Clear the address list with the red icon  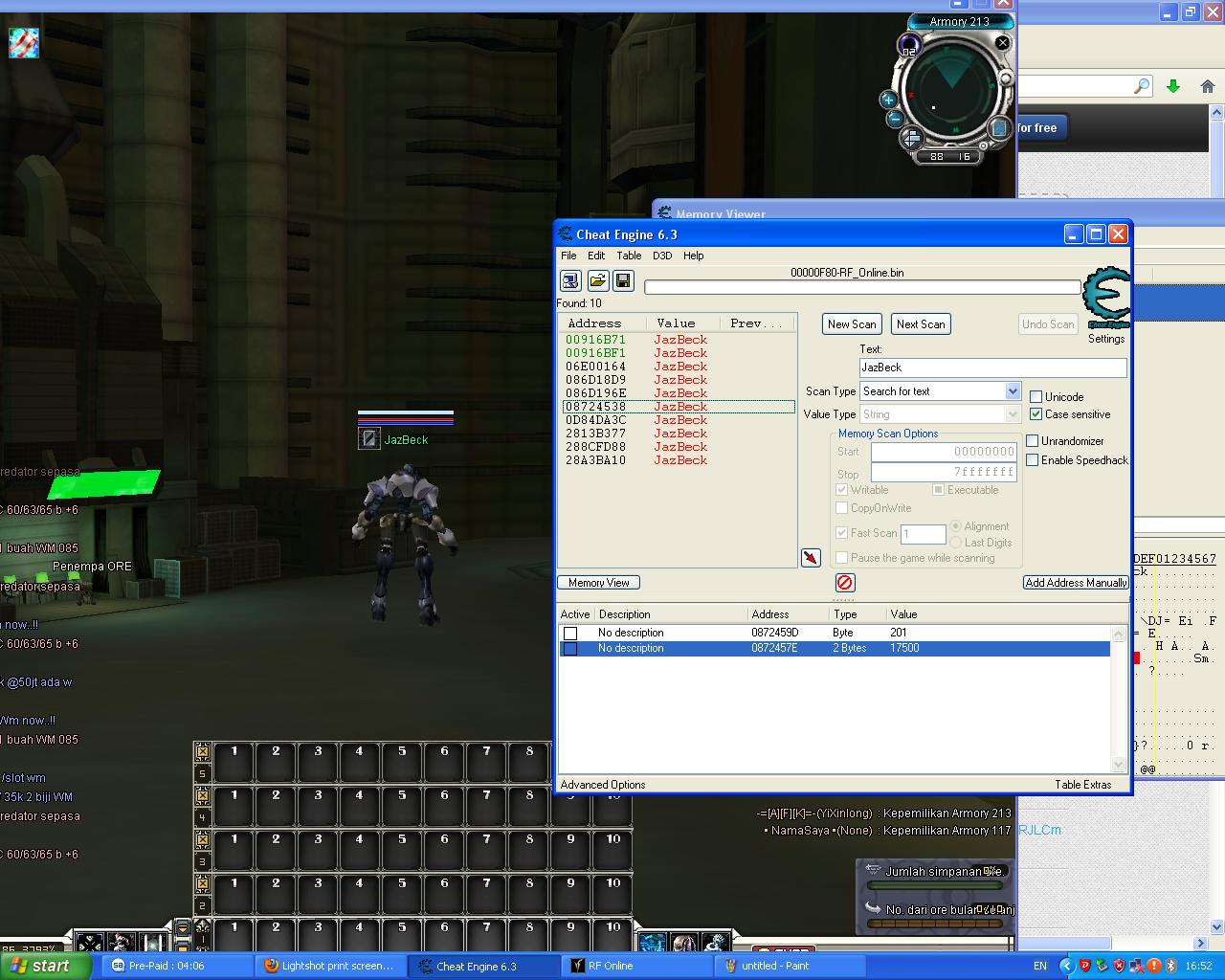[x=844, y=582]
